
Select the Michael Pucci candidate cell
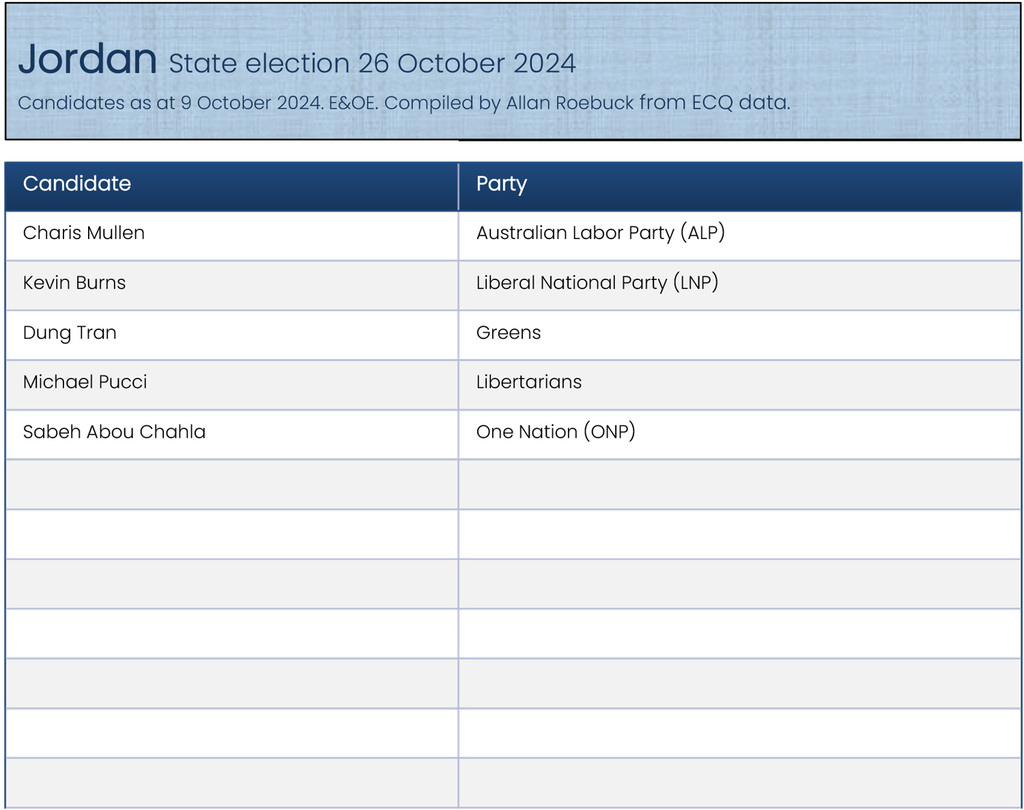coord(85,382)
